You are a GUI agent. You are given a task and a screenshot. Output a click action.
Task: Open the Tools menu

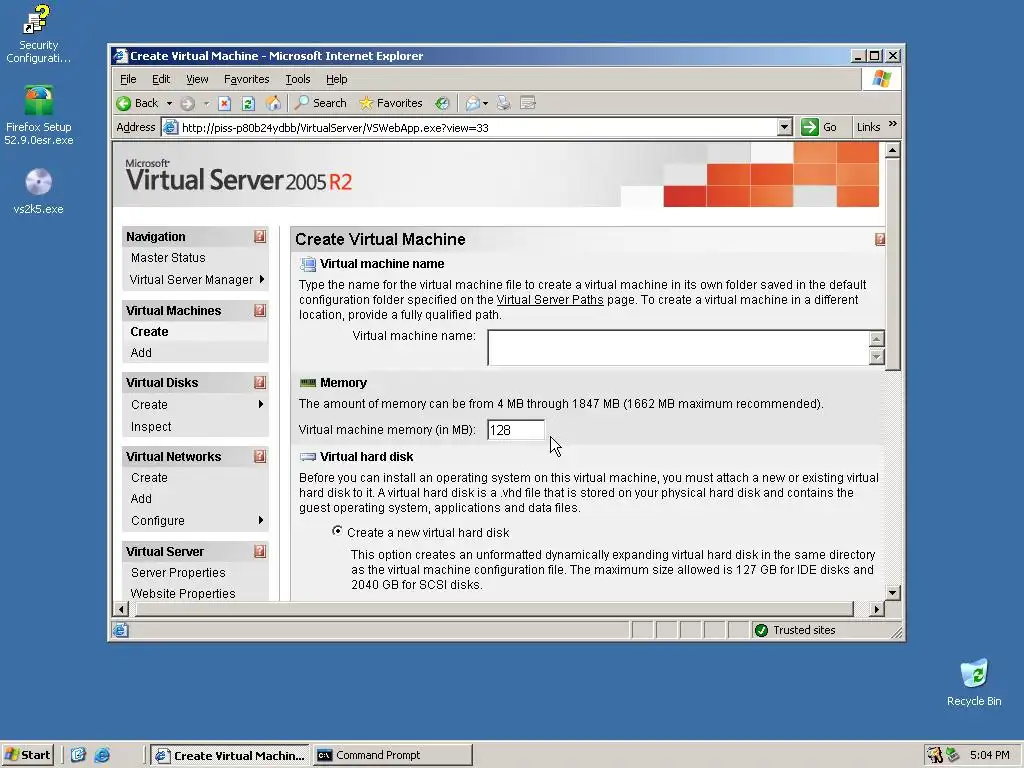[x=298, y=79]
